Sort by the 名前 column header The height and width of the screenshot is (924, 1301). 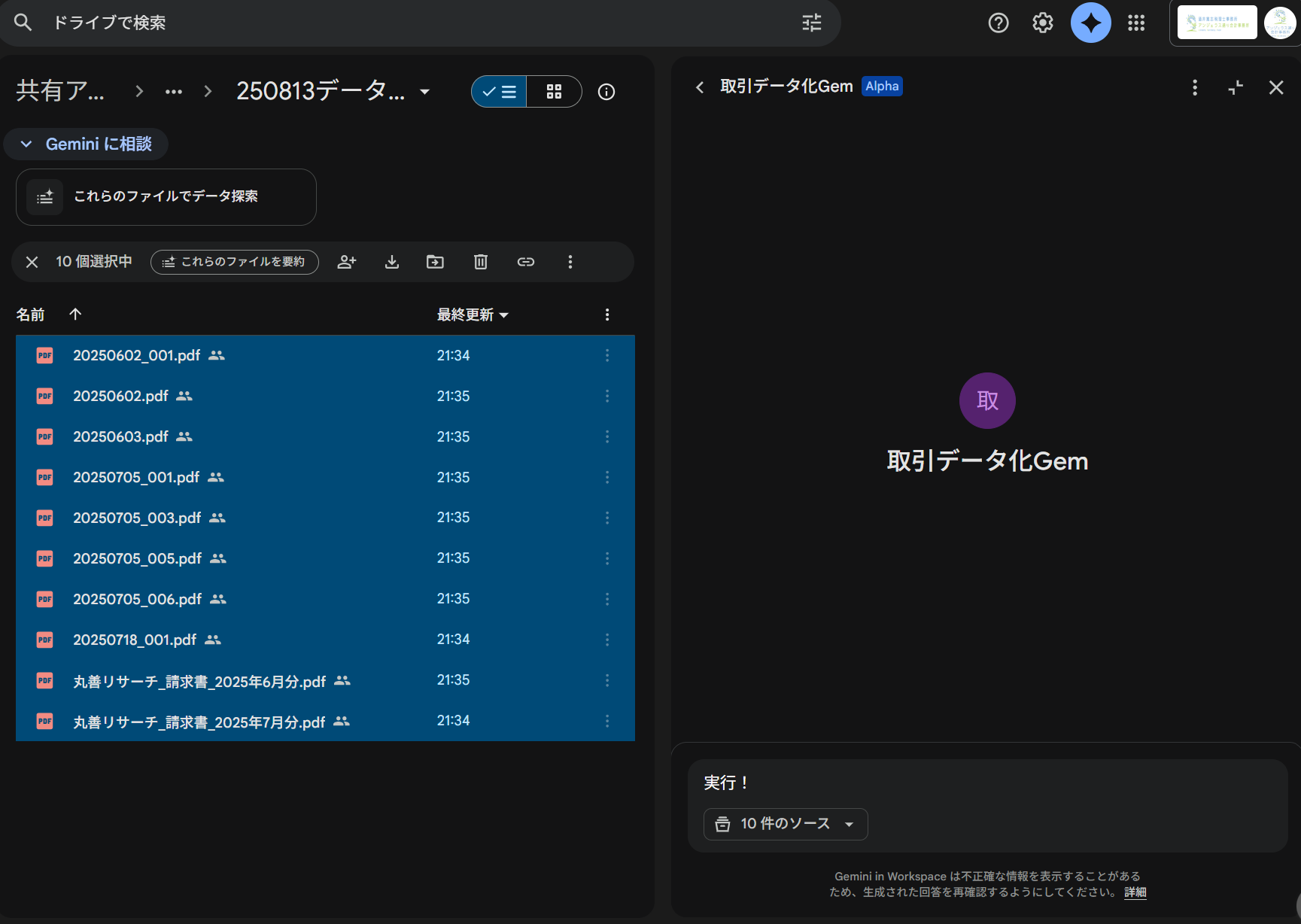coord(31,315)
